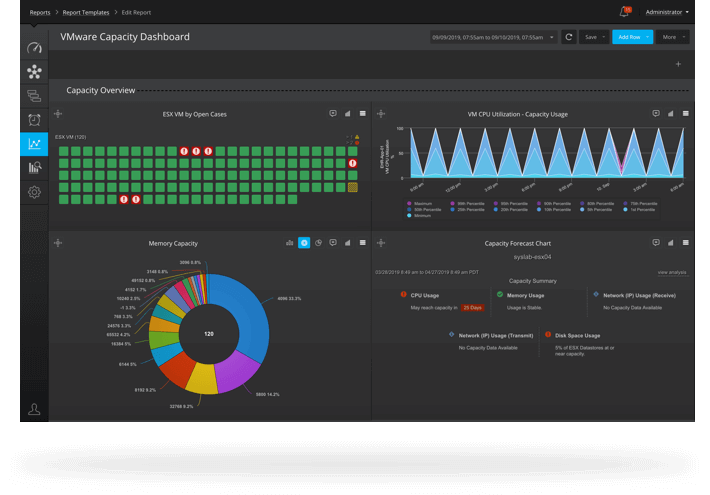The image size is (710, 495).
Task: Expand the Save button dropdown arrow
Action: point(604,37)
